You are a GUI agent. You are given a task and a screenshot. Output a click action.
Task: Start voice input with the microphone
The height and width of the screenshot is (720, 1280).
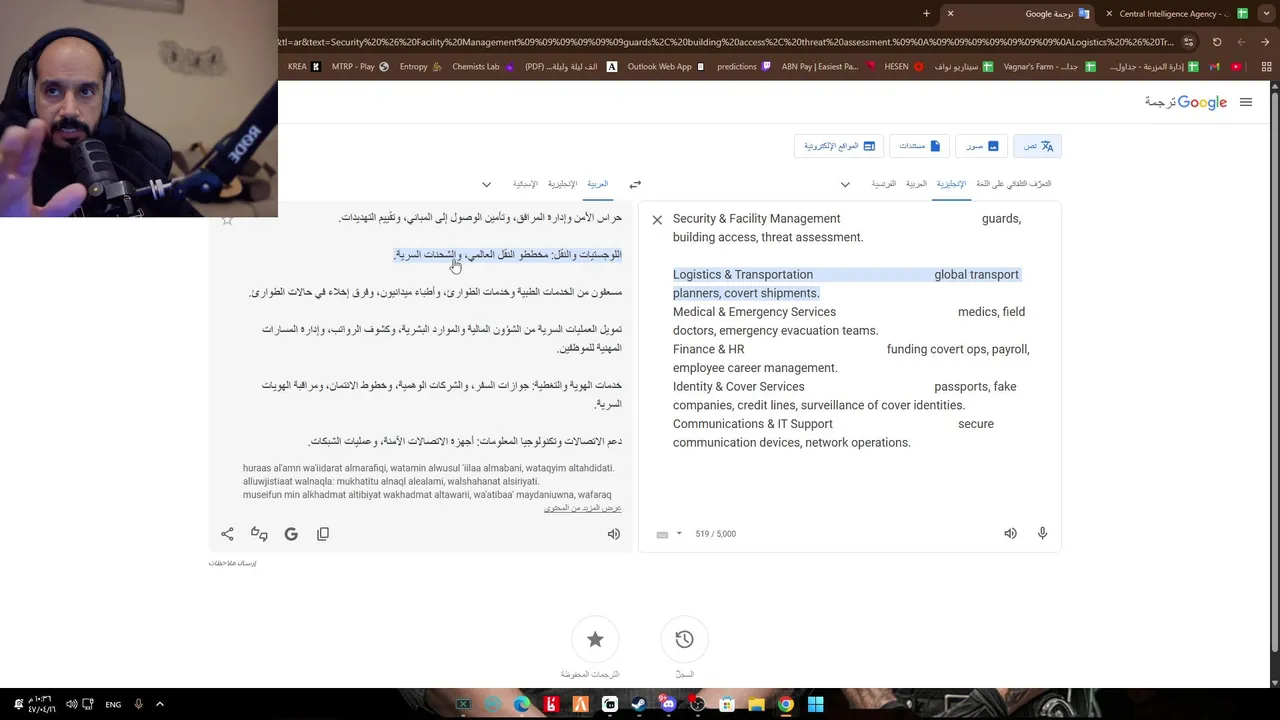(1042, 534)
